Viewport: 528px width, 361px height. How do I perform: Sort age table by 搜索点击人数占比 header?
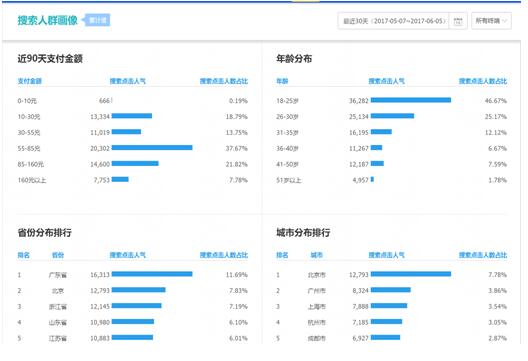pos(483,81)
